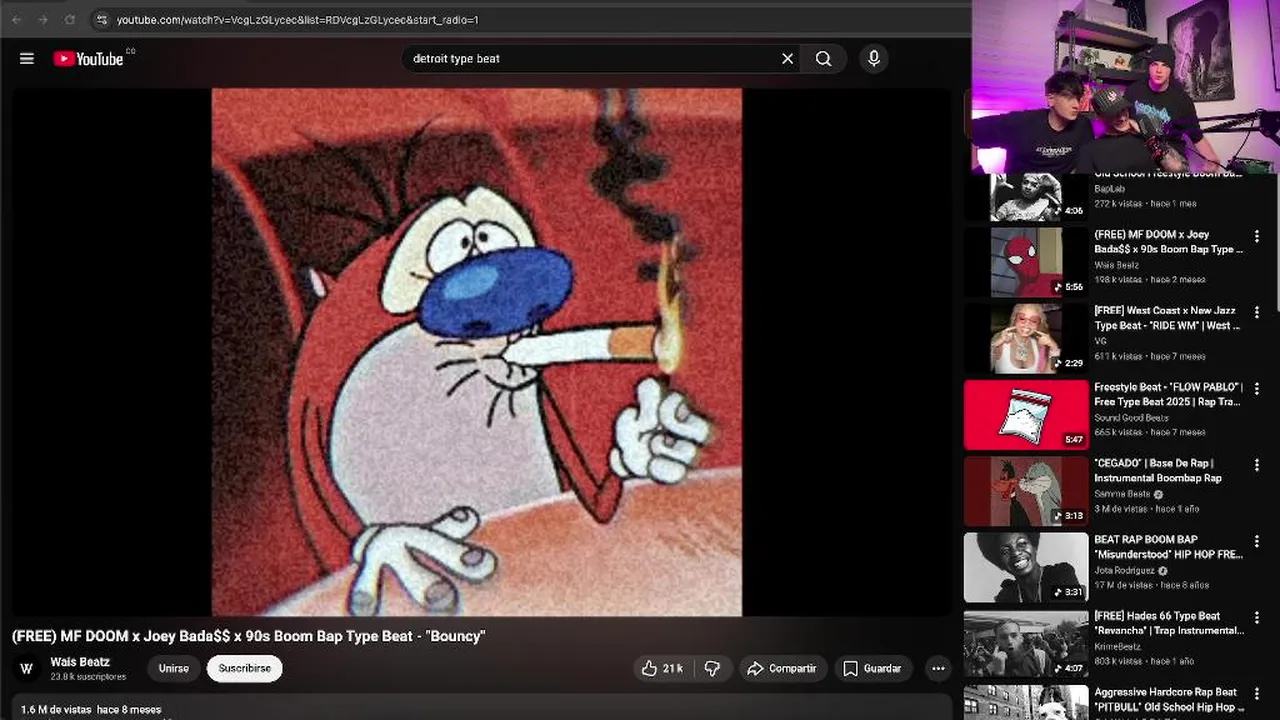Open the 'Freestyle Beat - FLOW PABLO' title
Image resolution: width=1280 pixels, height=720 pixels.
[1168, 394]
